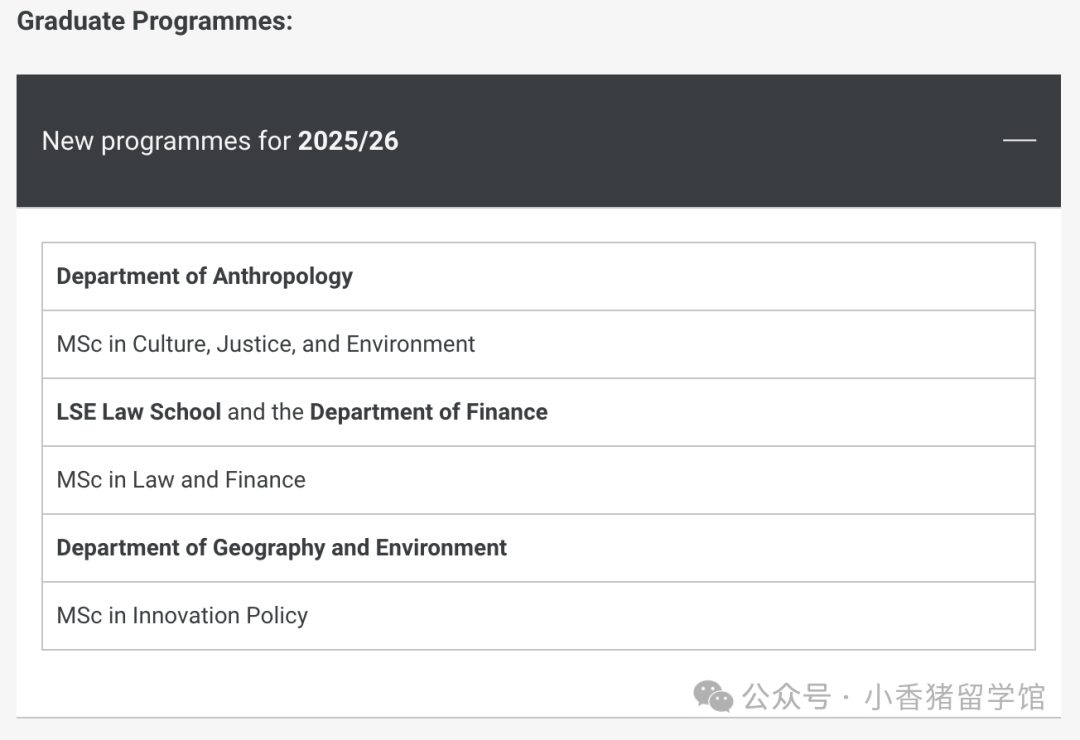
Task: Click the 公众号 label in the watermark
Action: (x=787, y=697)
